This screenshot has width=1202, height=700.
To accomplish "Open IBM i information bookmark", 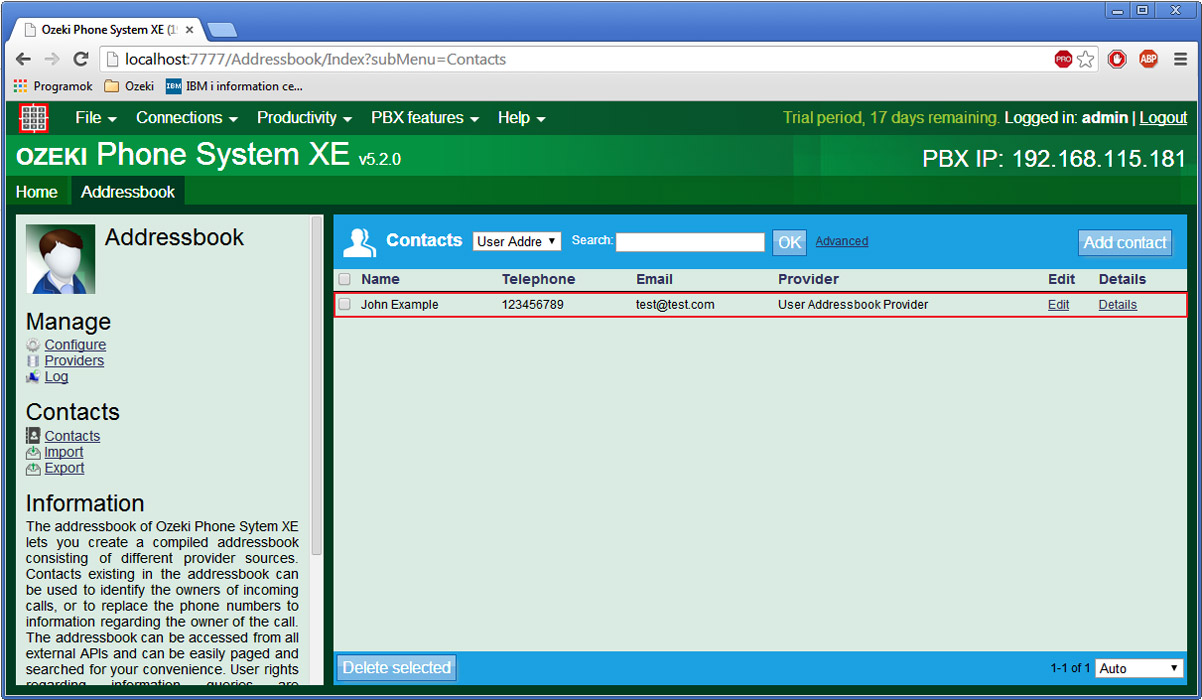I will (x=234, y=86).
